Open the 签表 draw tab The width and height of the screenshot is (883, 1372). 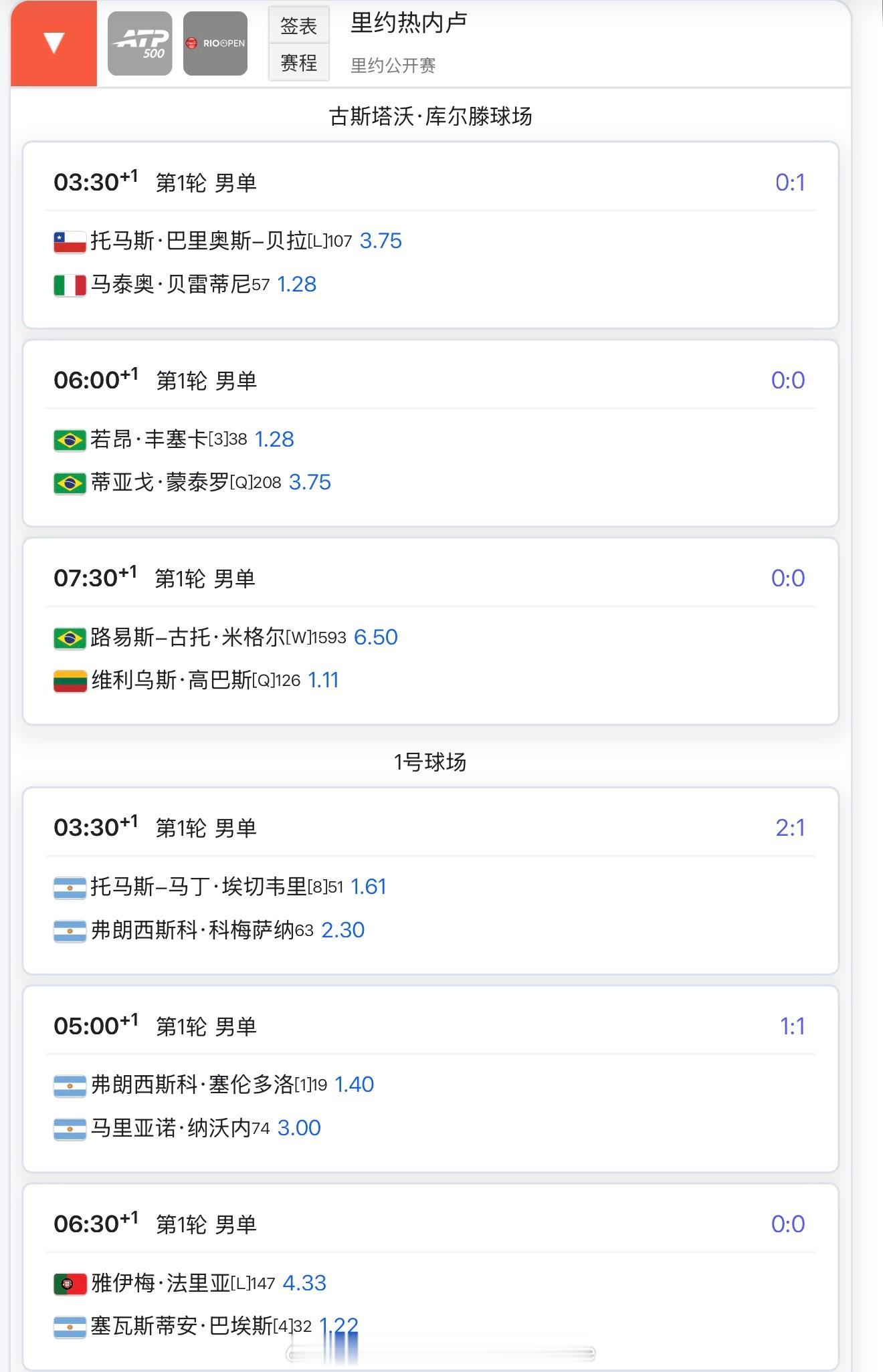[x=298, y=26]
